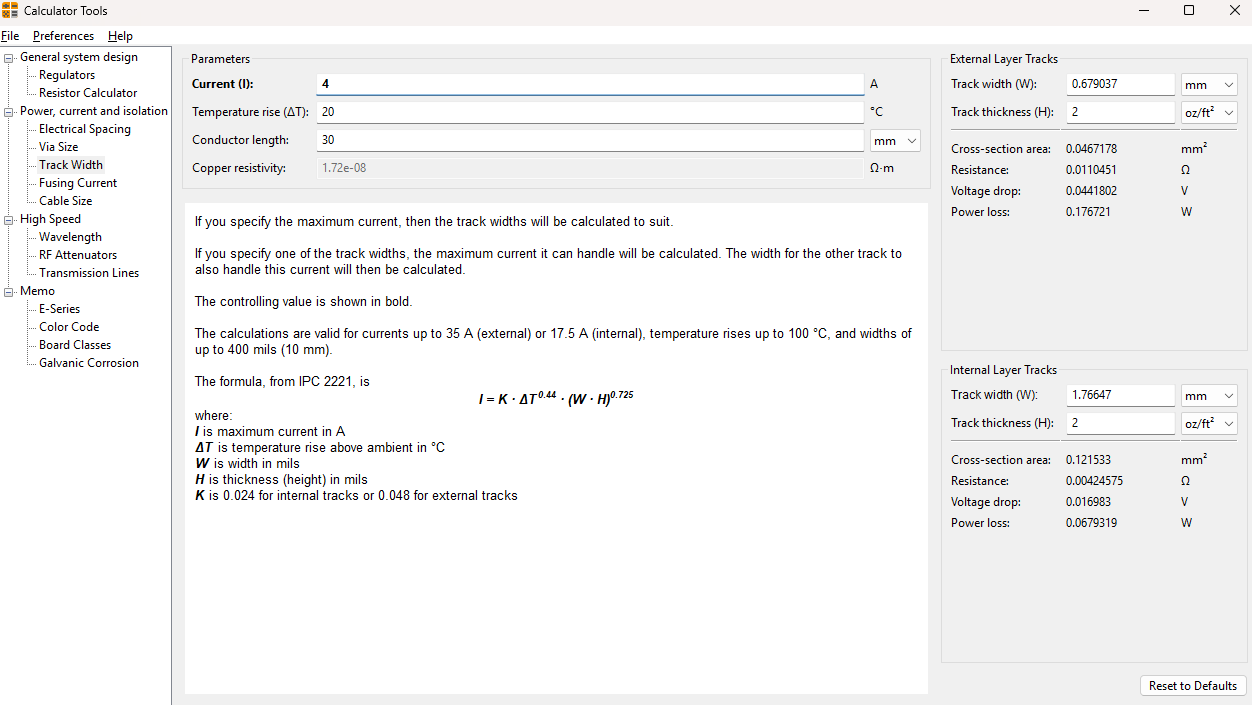Click the external resistance value 0.0110451
This screenshot has height=705, width=1252.
point(1092,170)
